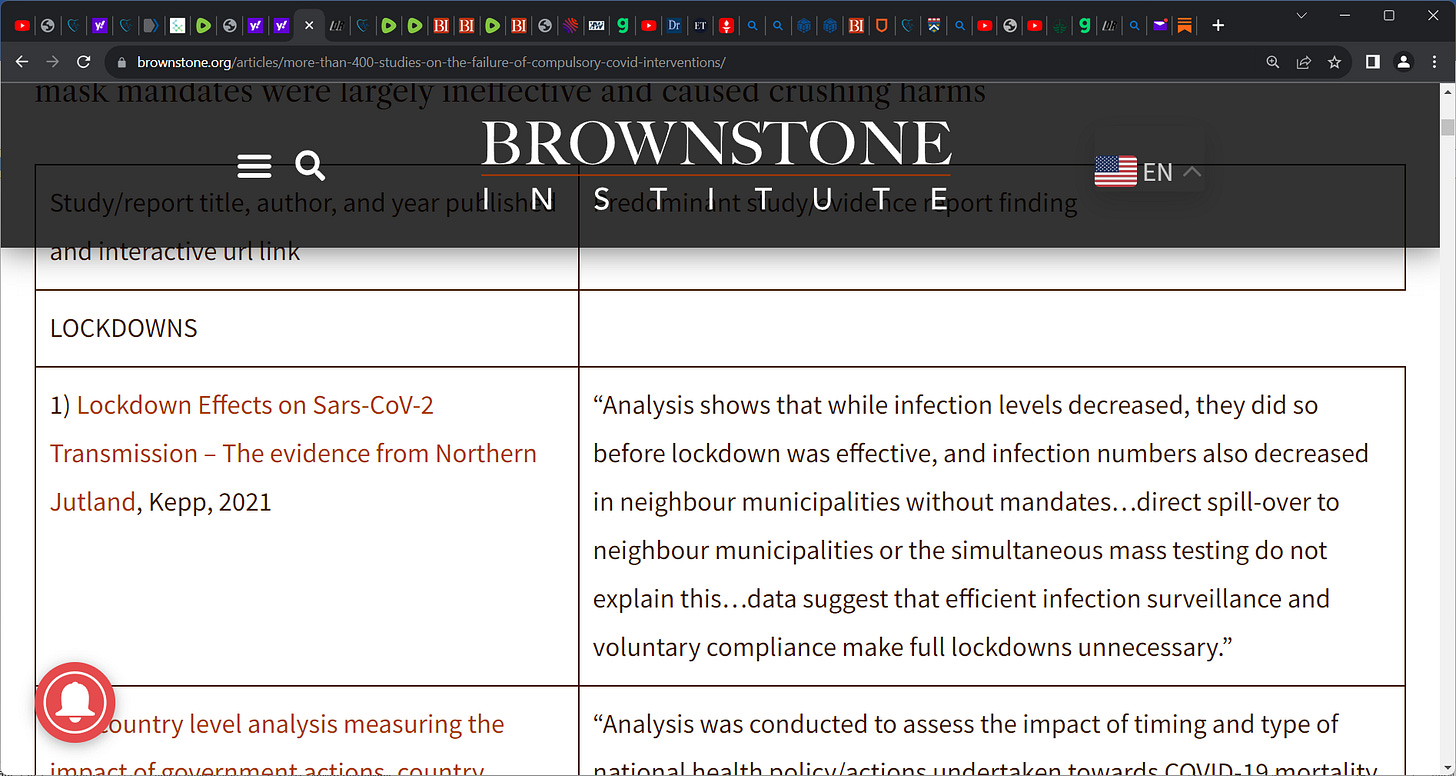The width and height of the screenshot is (1456, 776).
Task: Share this page using the share icon
Action: (1304, 62)
